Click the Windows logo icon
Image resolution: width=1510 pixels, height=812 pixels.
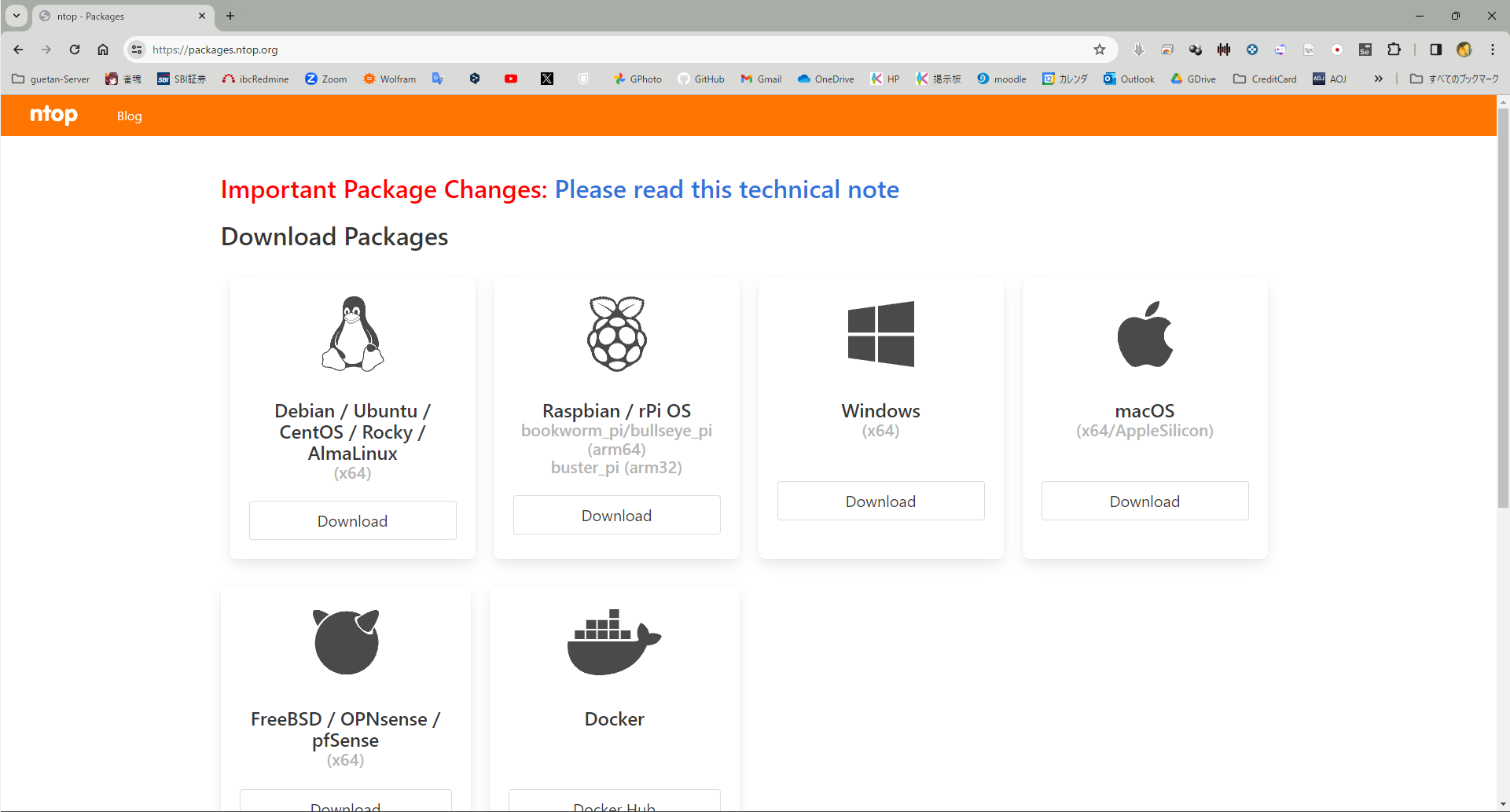point(880,334)
